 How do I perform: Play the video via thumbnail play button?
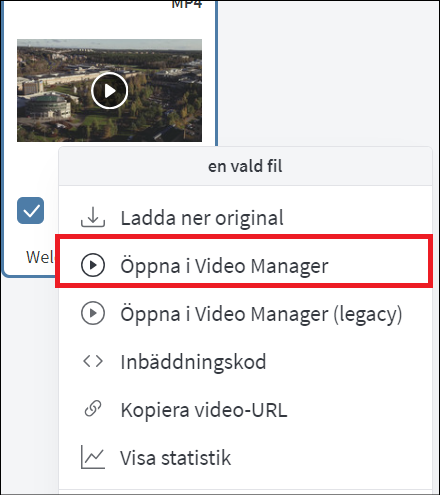[109, 90]
